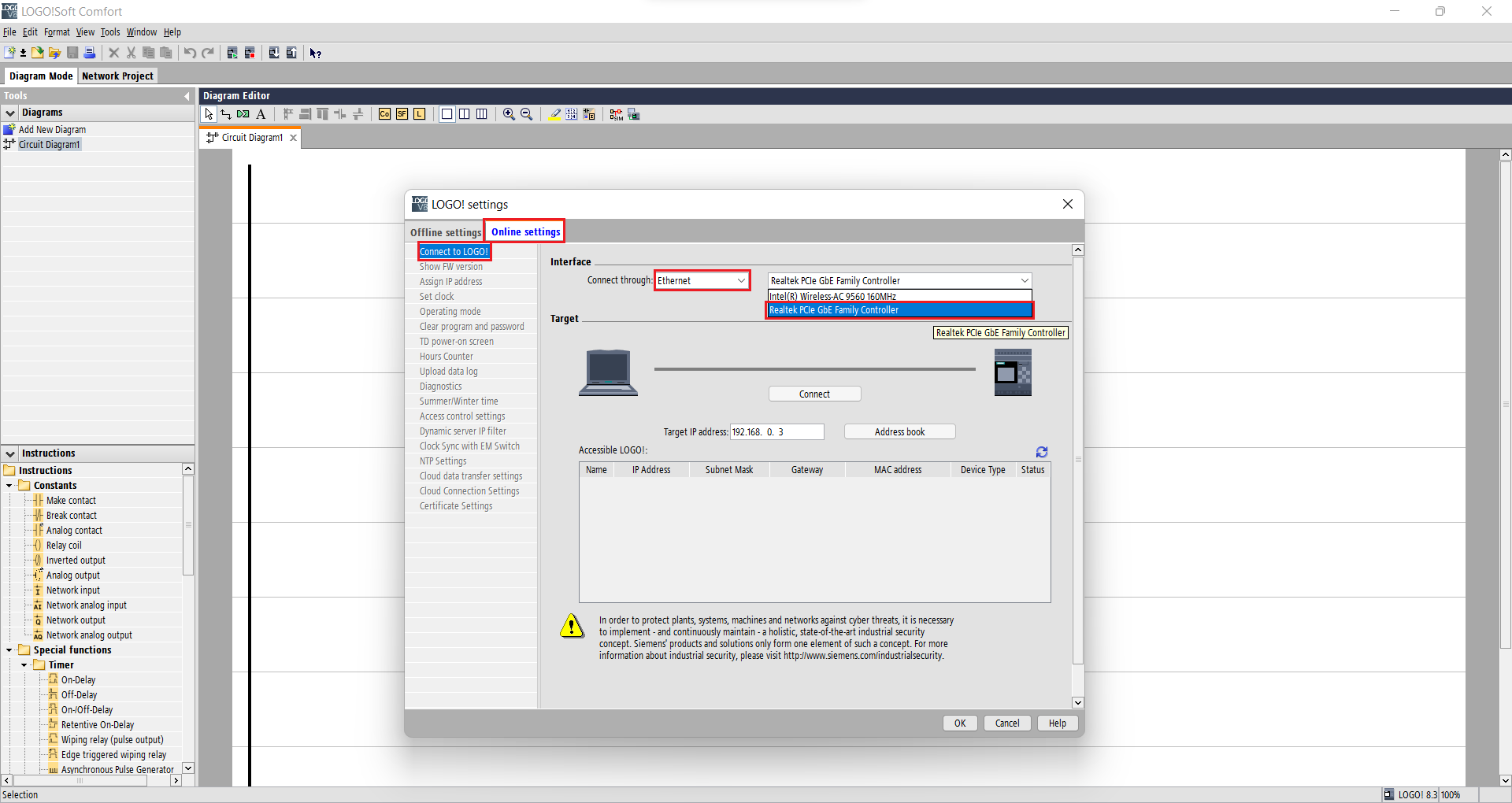Open the network adapter selection dropdown
The width and height of the screenshot is (1512, 803).
point(899,280)
